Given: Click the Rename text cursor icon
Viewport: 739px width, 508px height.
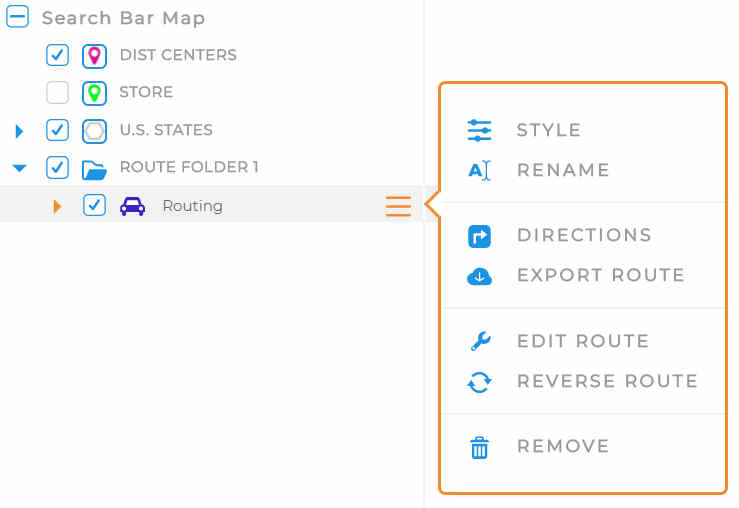Looking at the screenshot, I should click(479, 170).
